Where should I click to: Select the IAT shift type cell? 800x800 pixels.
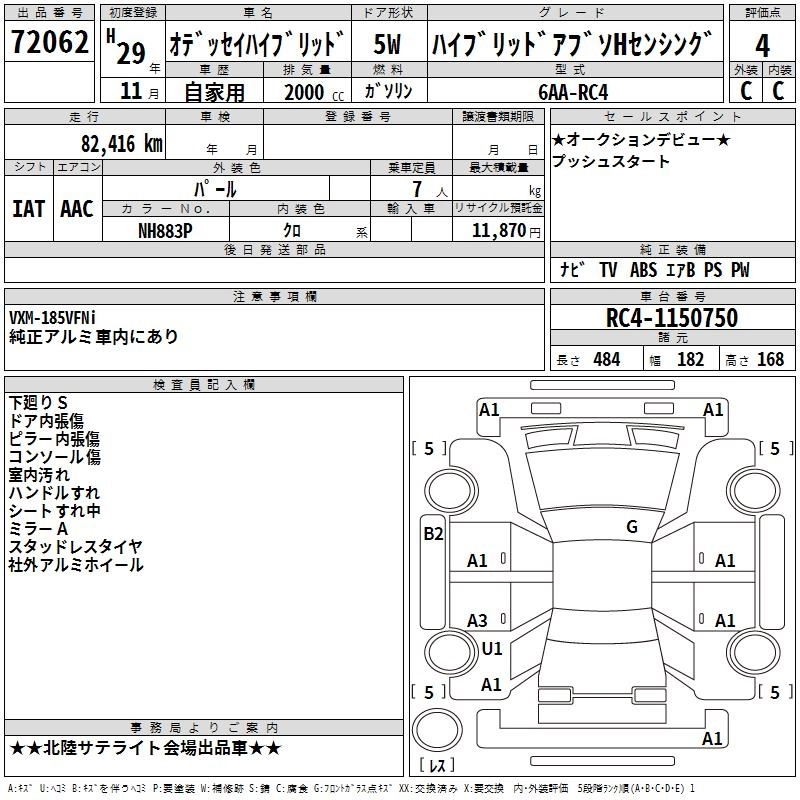pos(28,208)
